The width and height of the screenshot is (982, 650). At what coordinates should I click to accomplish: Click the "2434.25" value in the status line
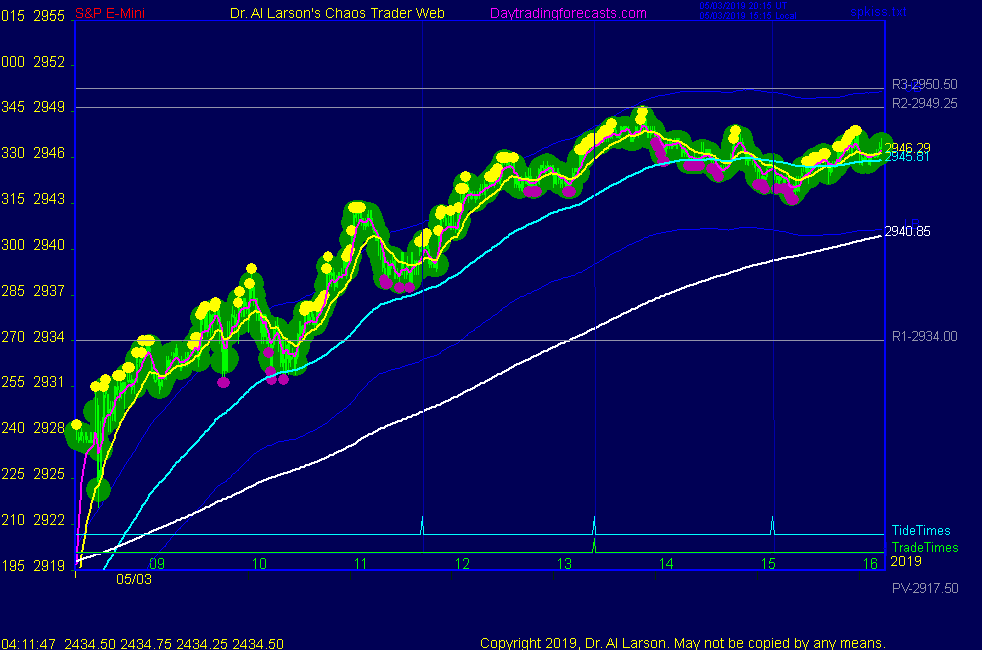click(x=202, y=644)
